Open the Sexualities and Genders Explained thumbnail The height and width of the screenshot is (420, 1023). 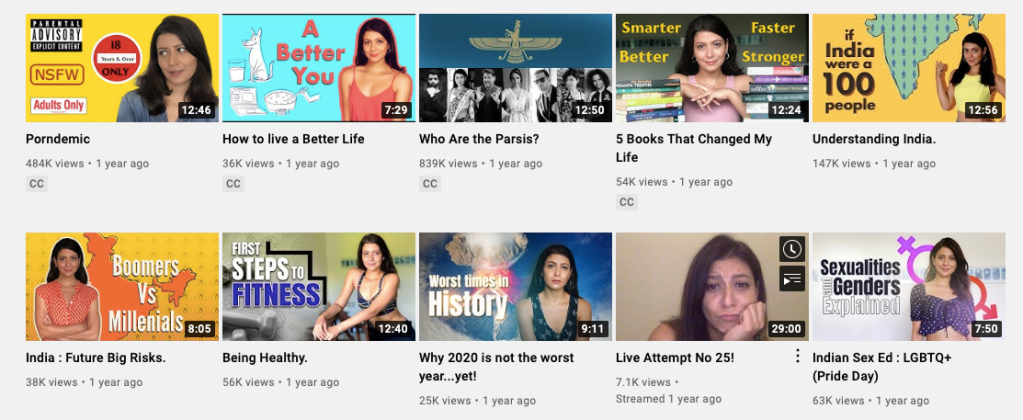tap(909, 286)
